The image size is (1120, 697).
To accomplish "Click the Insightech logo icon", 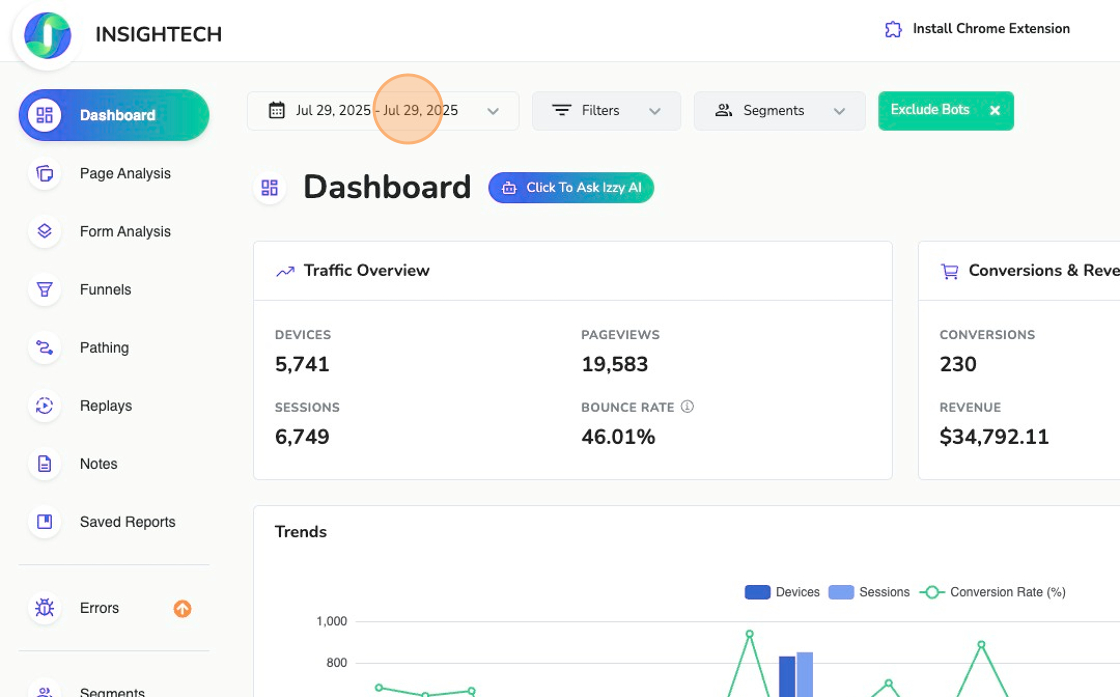I will click(47, 34).
